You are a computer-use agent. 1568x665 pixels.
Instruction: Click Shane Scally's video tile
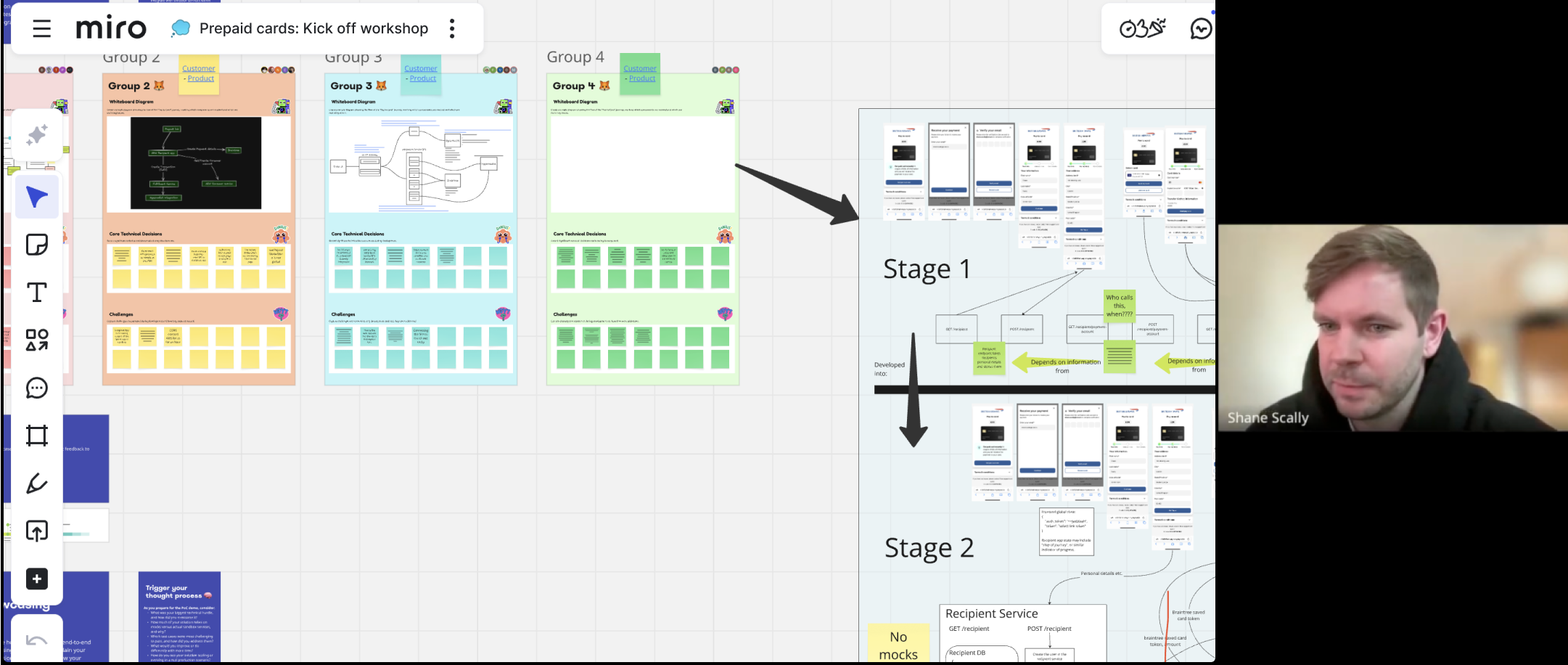1392,328
